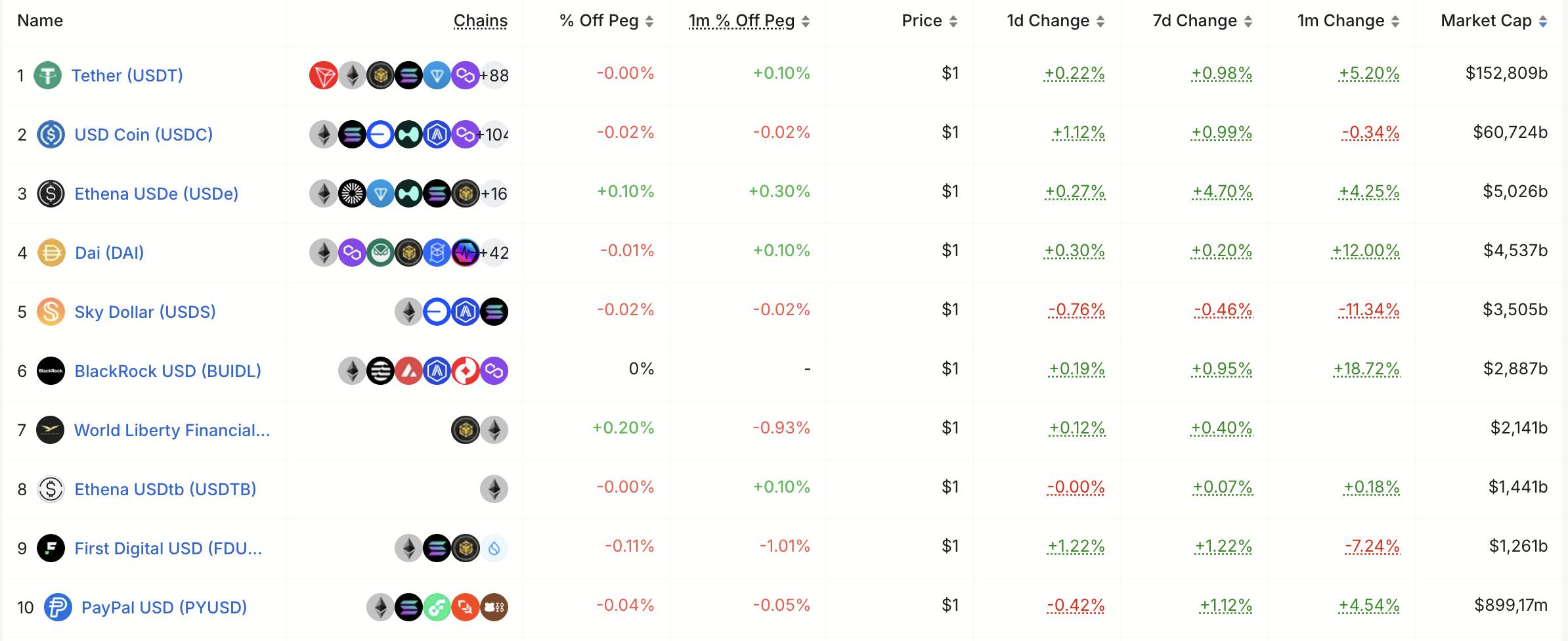Click the Tron chain icon in Tether row
Viewport: 1568px width, 641px height.
323,76
